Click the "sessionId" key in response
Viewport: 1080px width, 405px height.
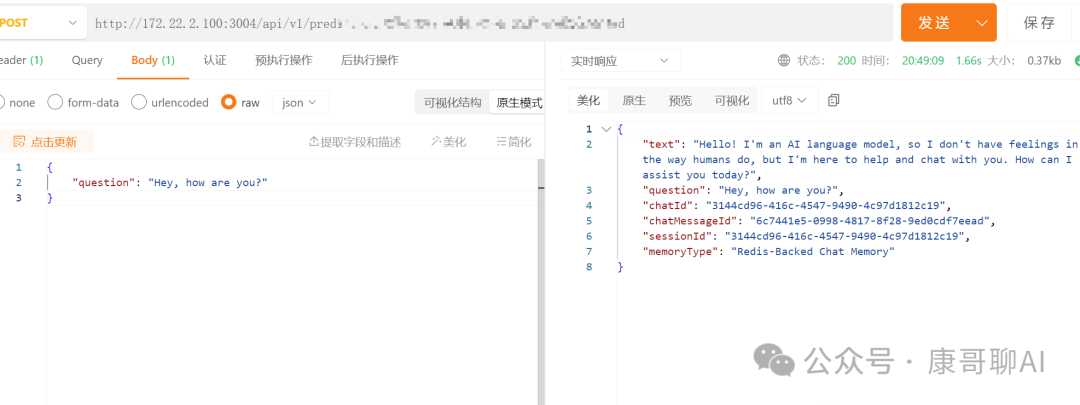[x=675, y=236]
